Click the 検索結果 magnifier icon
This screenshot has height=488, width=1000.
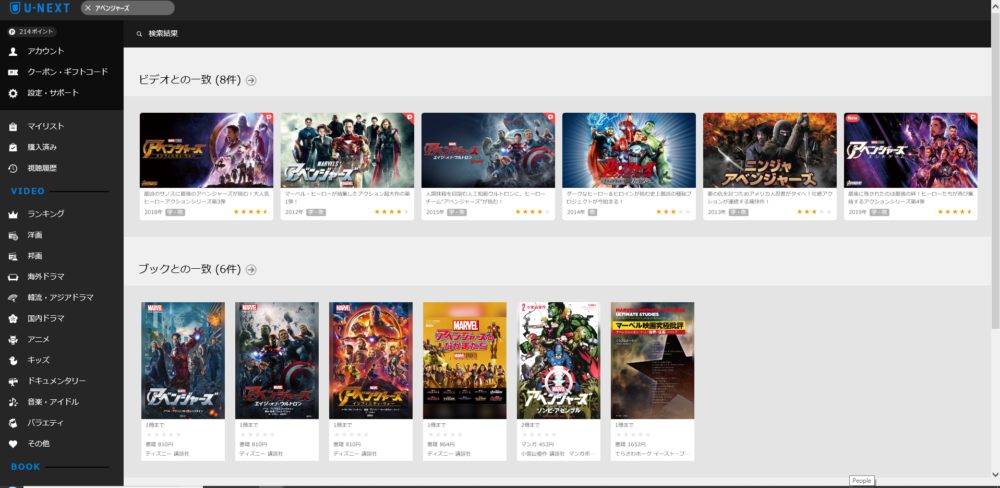click(139, 34)
